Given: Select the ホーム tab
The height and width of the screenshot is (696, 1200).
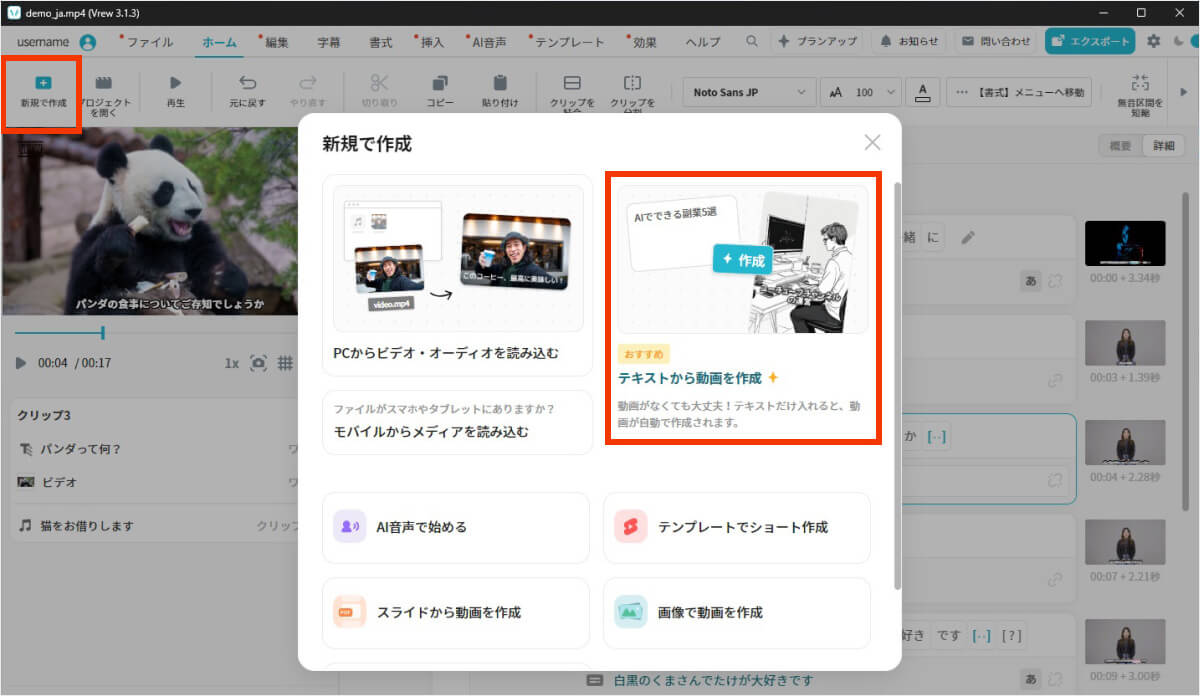Looking at the screenshot, I should [219, 42].
